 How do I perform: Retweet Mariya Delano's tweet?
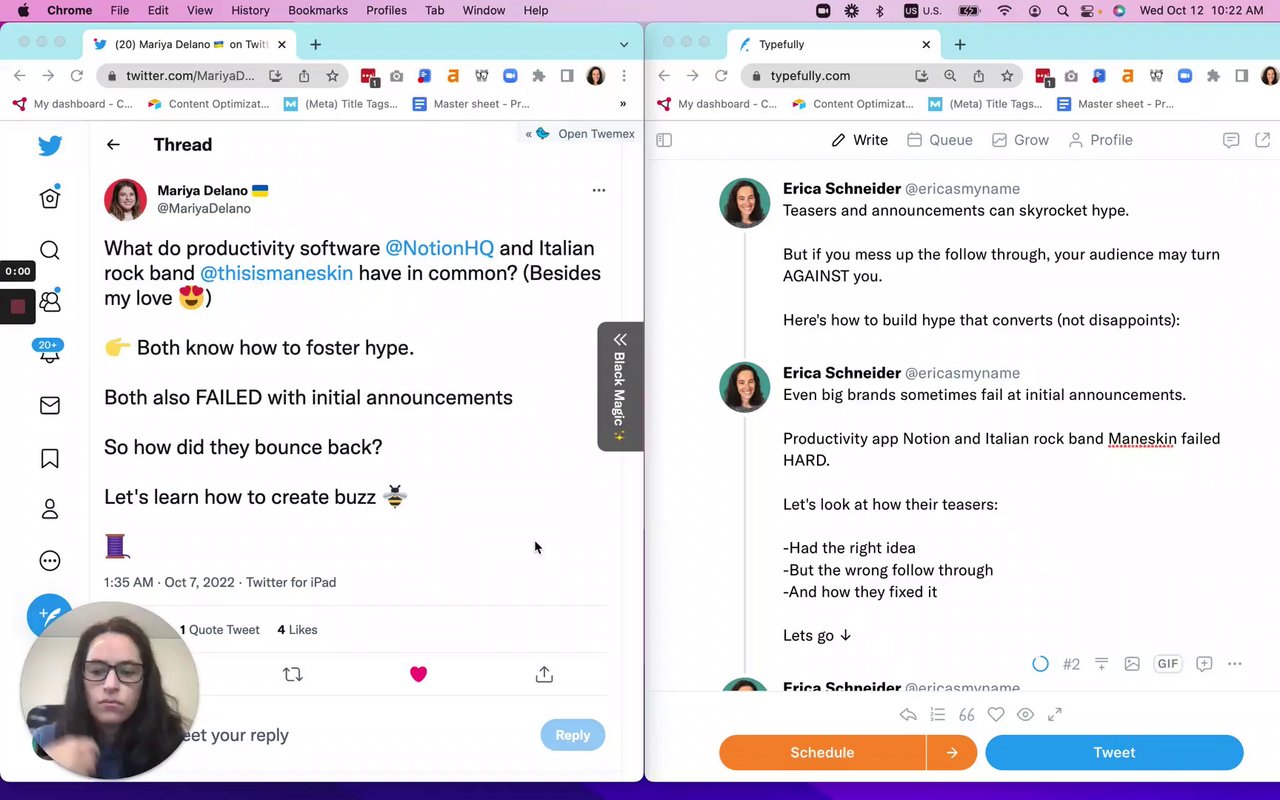(293, 675)
